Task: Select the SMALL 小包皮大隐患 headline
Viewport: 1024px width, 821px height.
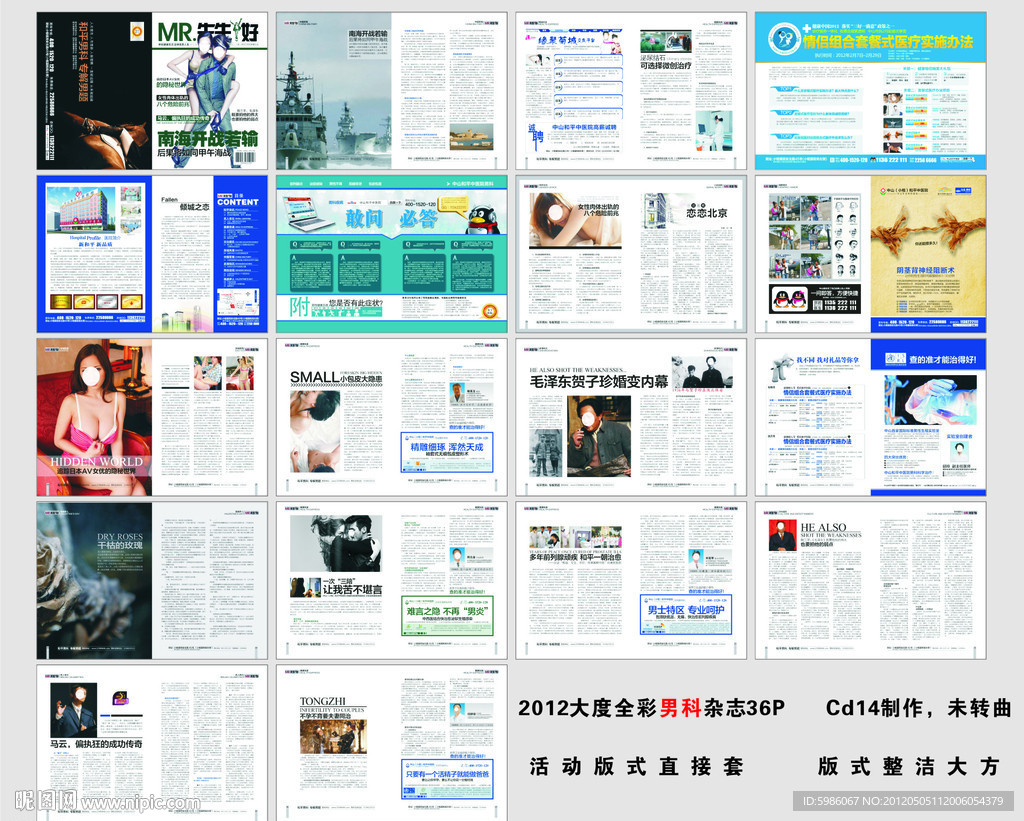Action: coord(336,378)
